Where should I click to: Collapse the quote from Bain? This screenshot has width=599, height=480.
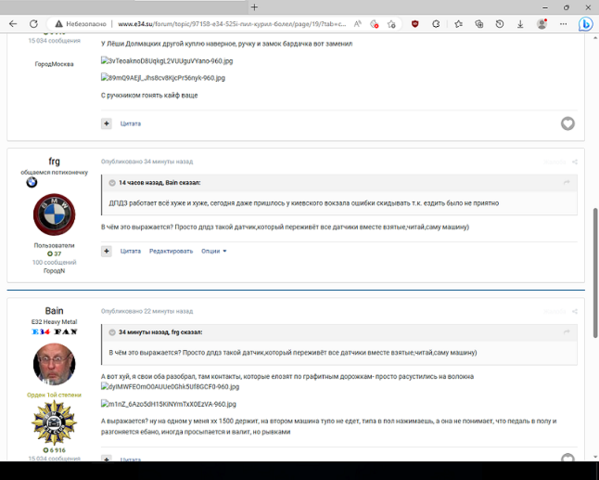[112, 183]
